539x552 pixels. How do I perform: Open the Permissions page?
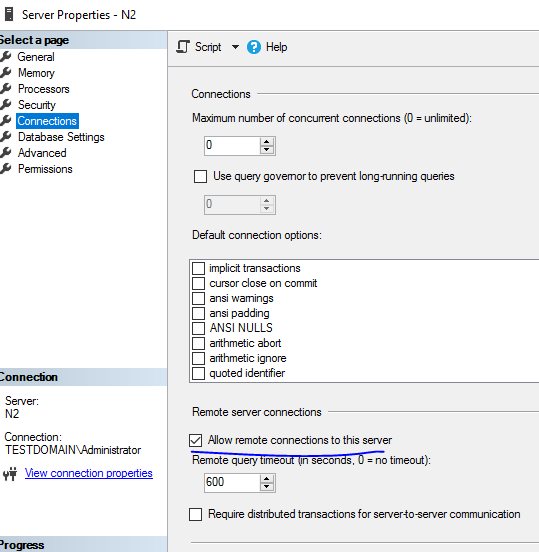45,169
